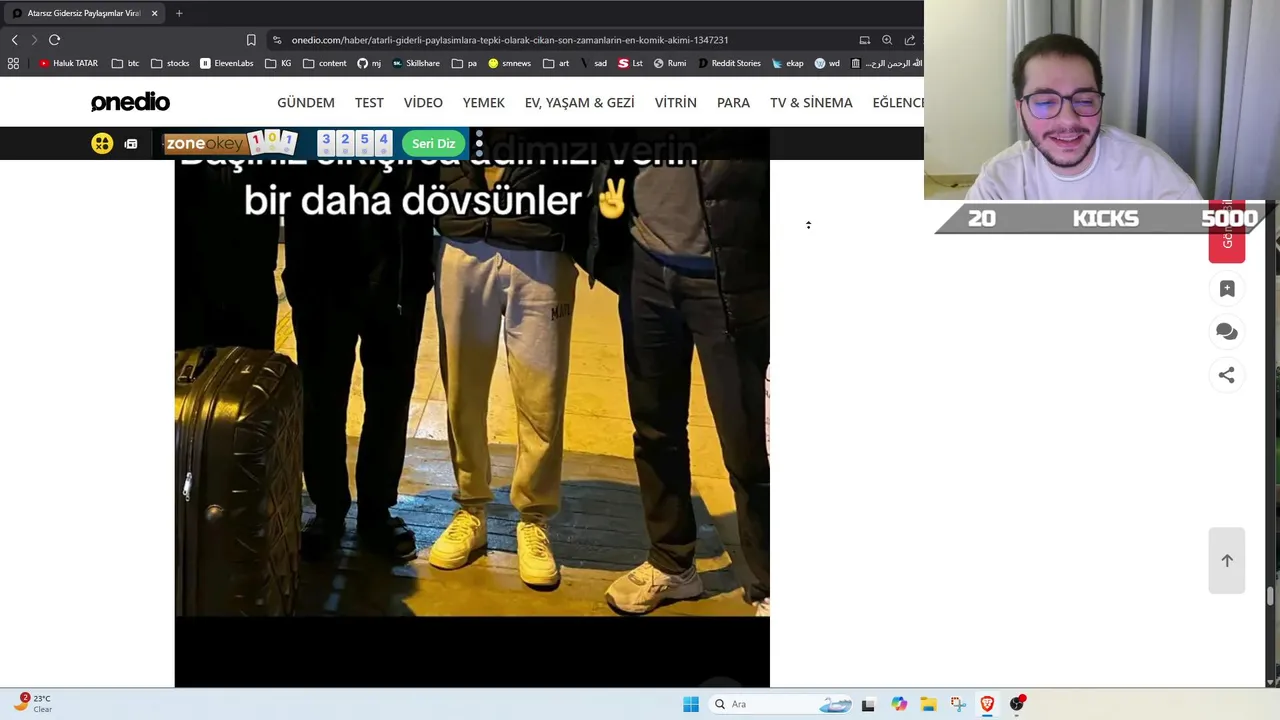Open the smnews bookmark
Image resolution: width=1280 pixels, height=720 pixels.
(510, 63)
